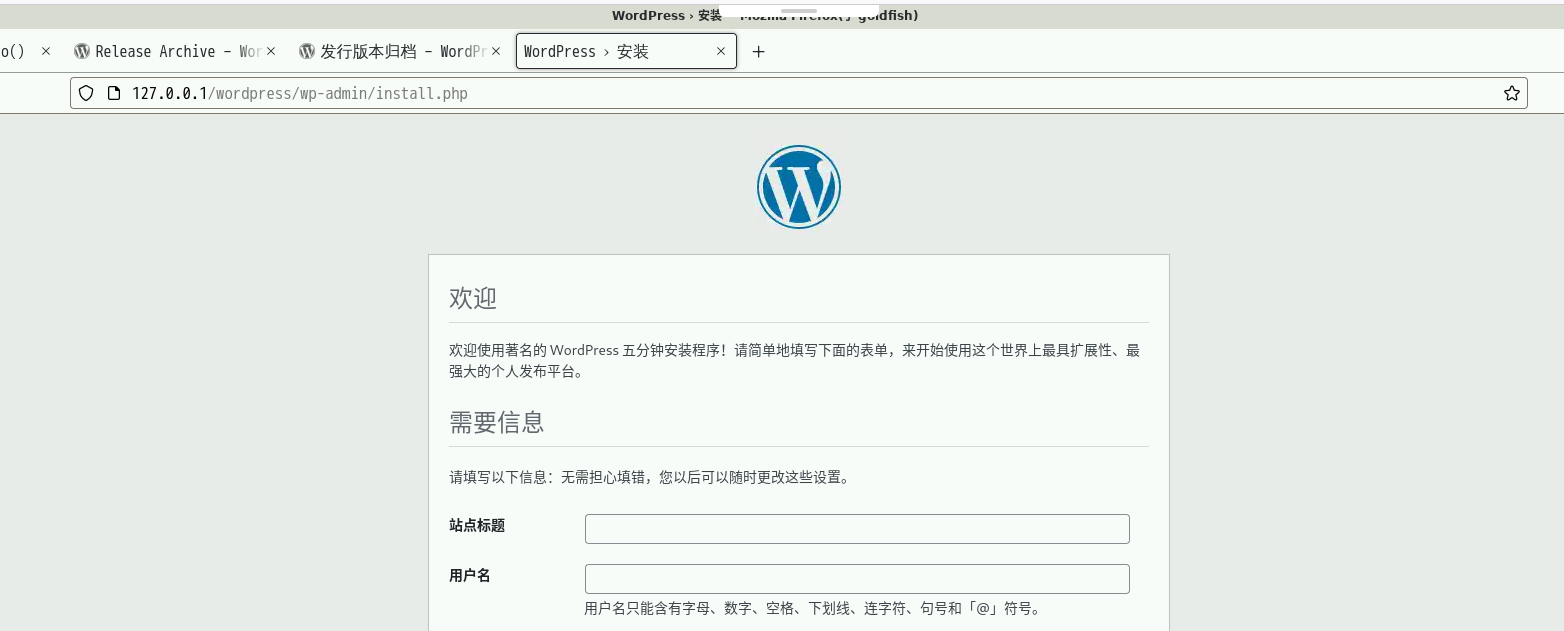Close the '发行版本归档' tab

(495, 51)
